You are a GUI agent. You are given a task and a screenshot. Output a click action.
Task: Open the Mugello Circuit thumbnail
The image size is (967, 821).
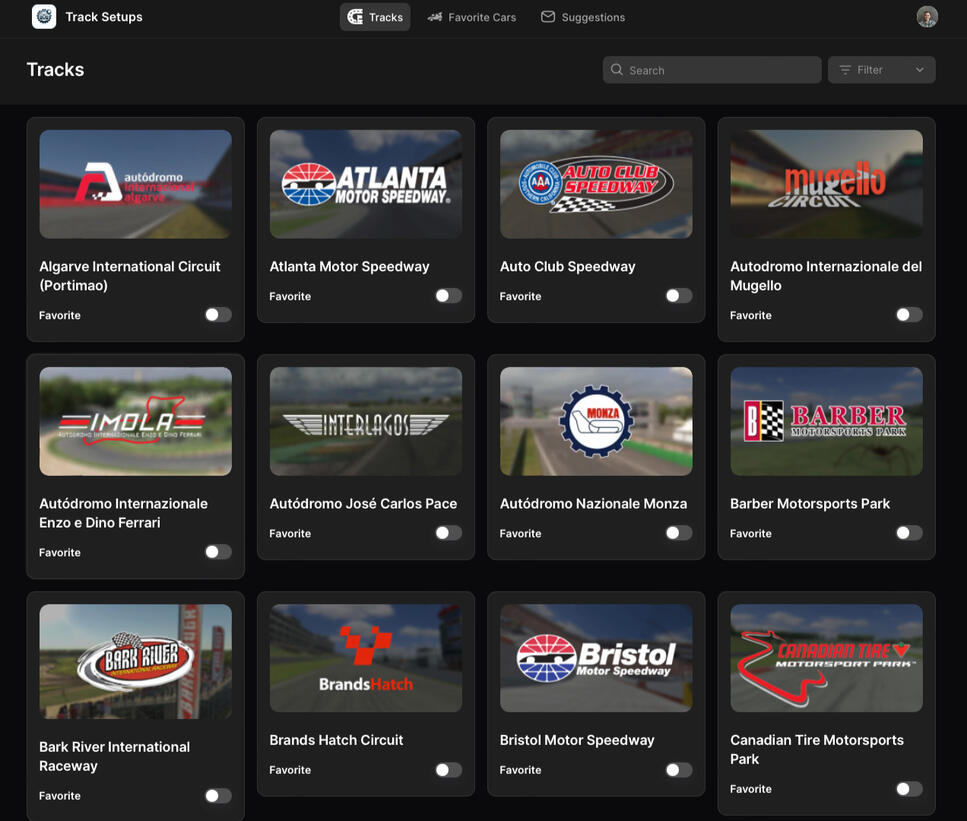pyautogui.click(x=826, y=184)
